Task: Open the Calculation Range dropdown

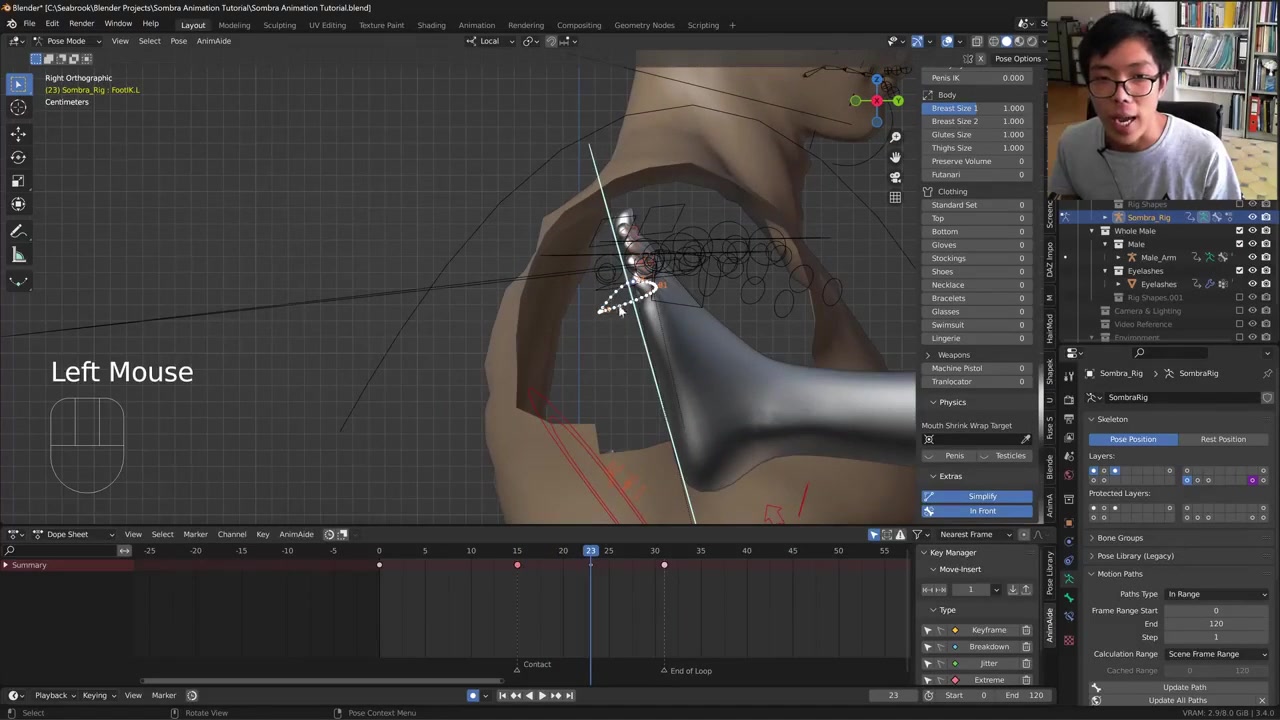Action: click(x=1216, y=654)
